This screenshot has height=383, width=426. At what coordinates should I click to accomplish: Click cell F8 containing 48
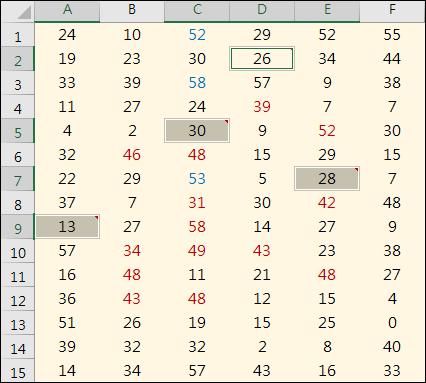pos(392,203)
